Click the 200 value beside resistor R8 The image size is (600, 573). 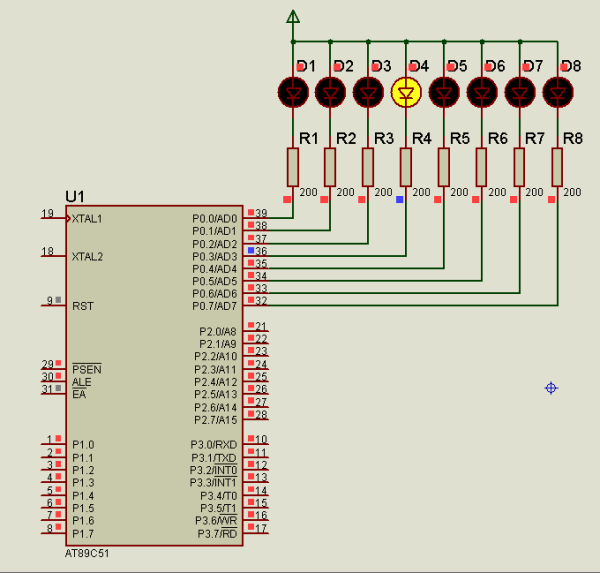coord(572,192)
